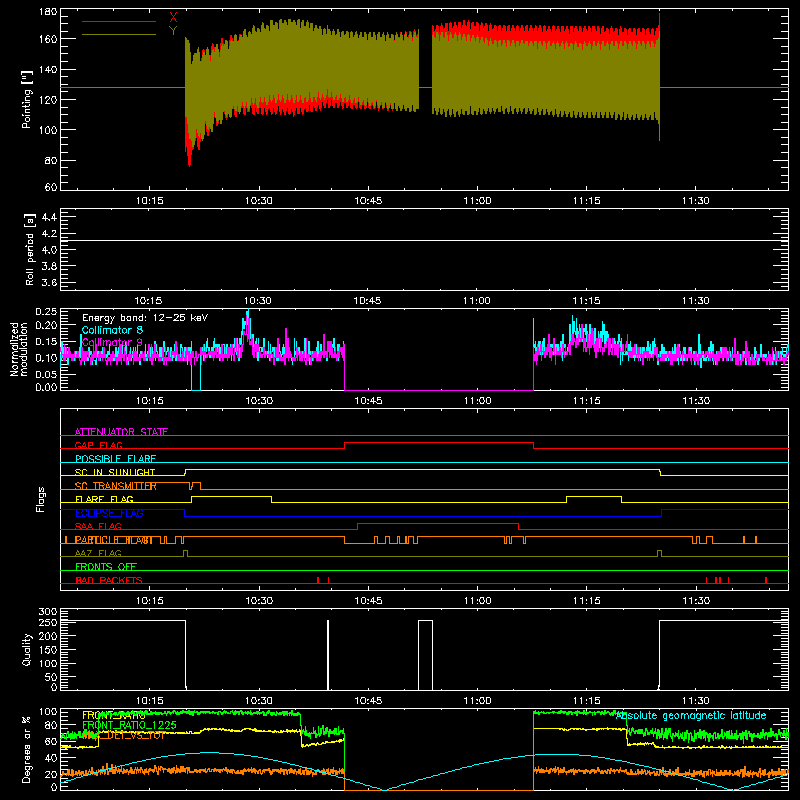Click the FRONTS_OFF flag label
Screen dimensions: 800x800
click(106, 567)
